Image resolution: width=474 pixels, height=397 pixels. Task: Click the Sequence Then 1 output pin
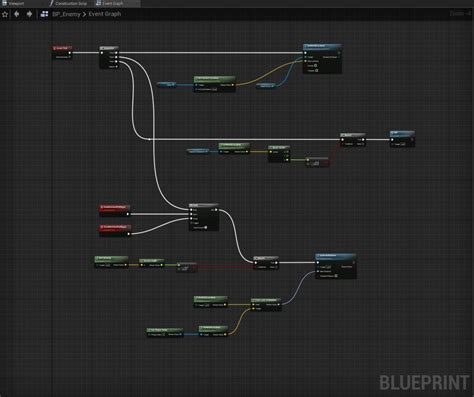pos(116,57)
